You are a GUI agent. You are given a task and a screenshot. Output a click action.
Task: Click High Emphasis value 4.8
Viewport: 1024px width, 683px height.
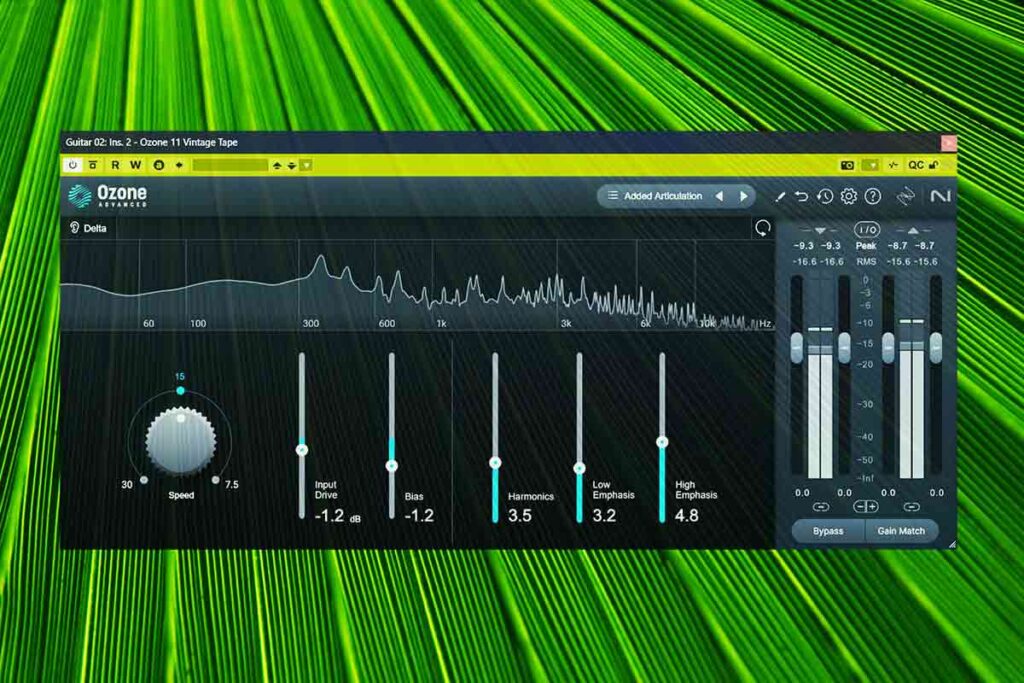[687, 516]
